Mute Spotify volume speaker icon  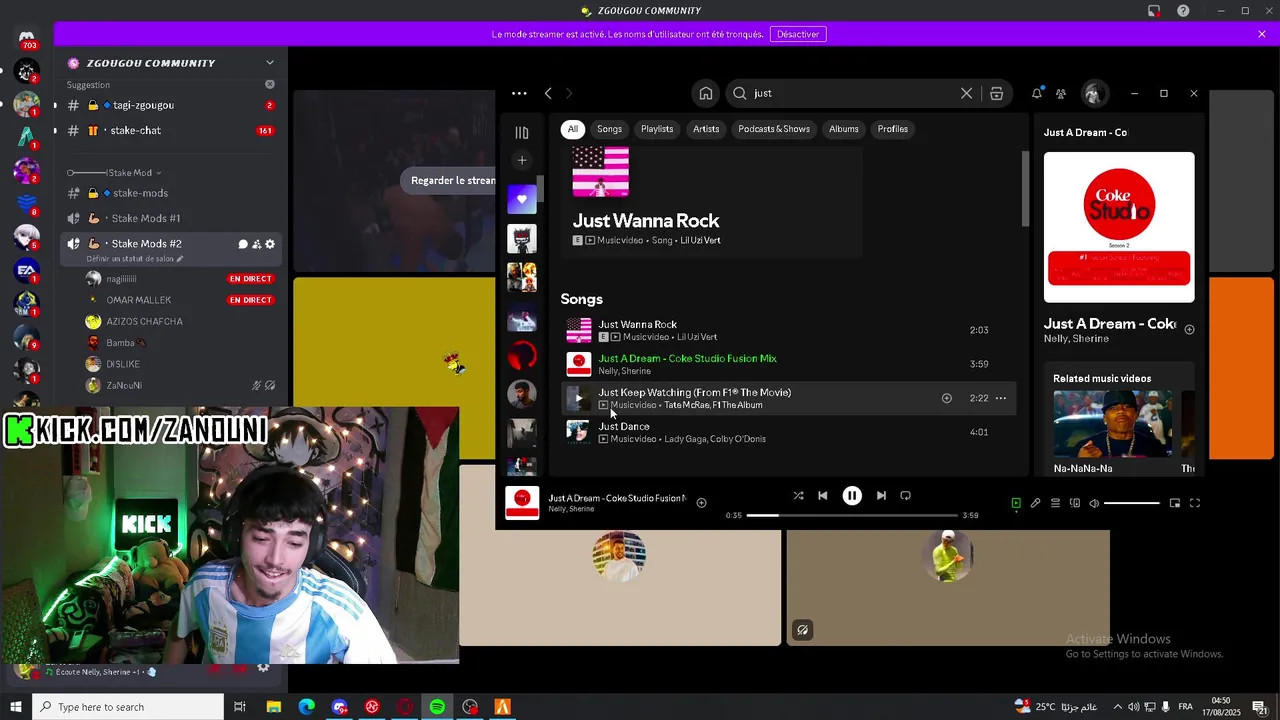tap(1094, 503)
